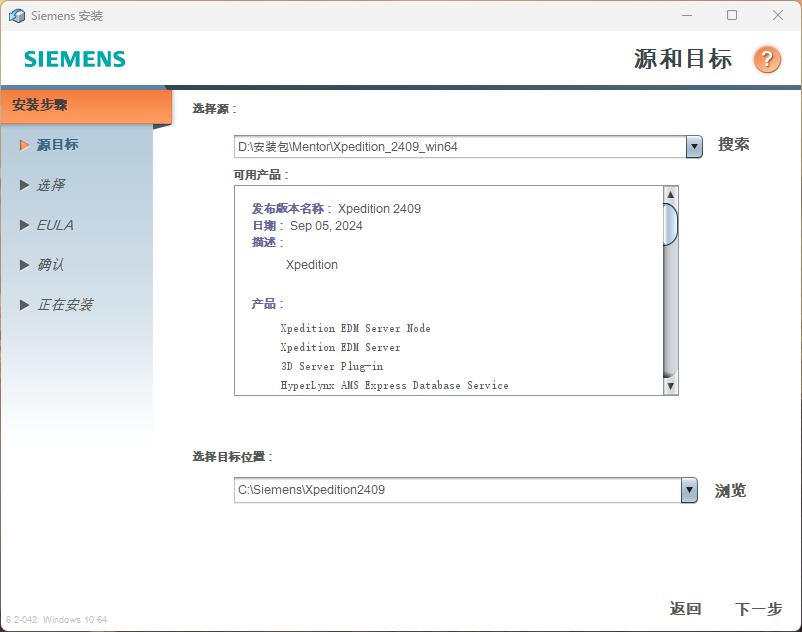Click 返回 to go back
802x632 pixels.
[x=685, y=609]
